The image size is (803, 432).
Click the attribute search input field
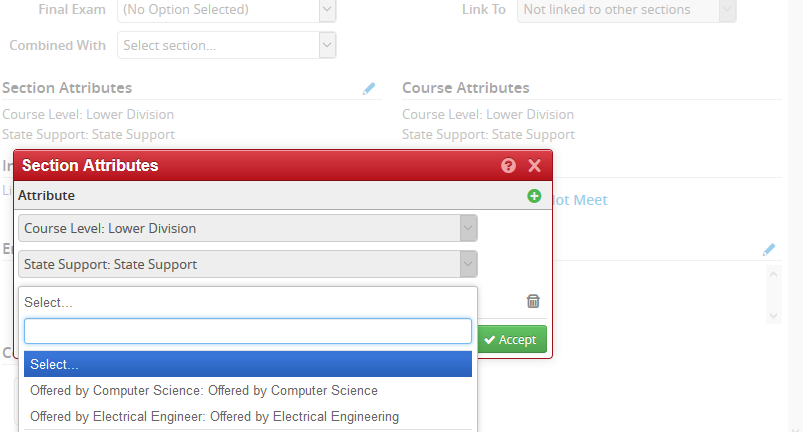click(248, 331)
